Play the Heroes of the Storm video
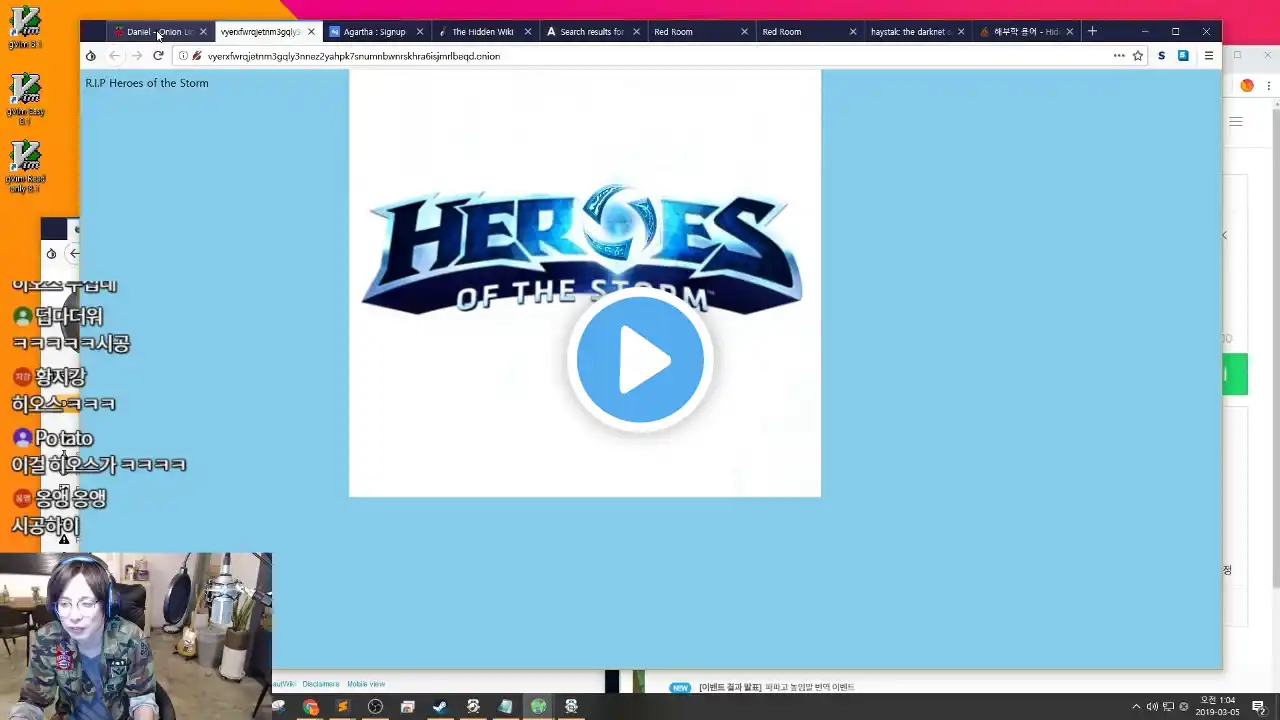The width and height of the screenshot is (1280, 720). tap(640, 360)
